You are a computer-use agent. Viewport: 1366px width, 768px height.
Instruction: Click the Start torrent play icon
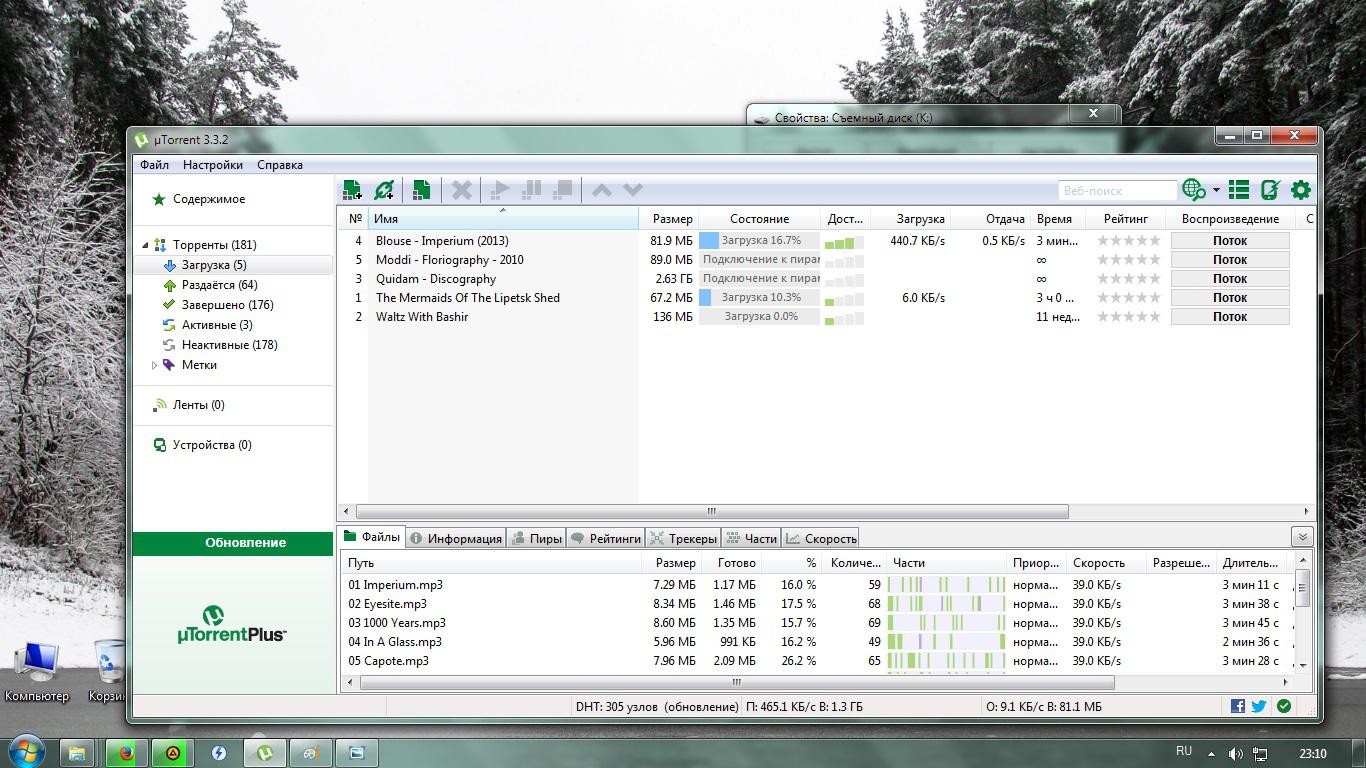[501, 189]
